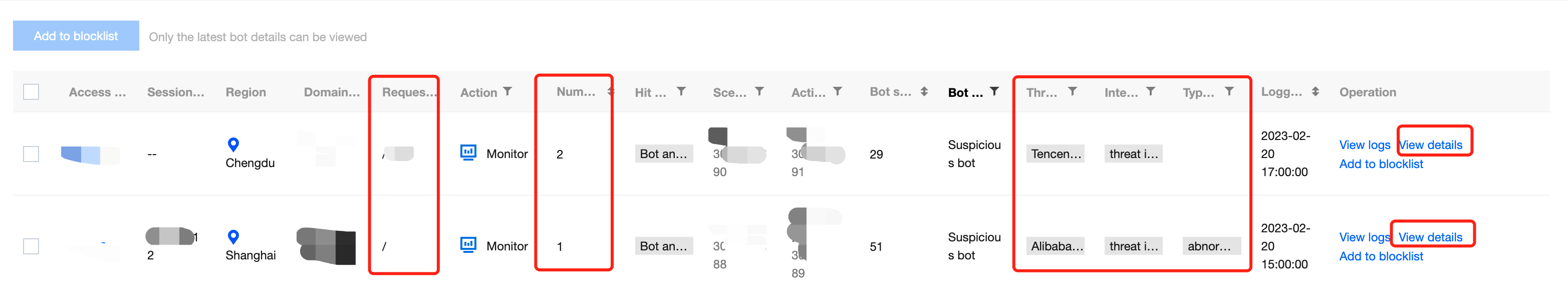Click the Chengdu location pin icon

point(232,145)
